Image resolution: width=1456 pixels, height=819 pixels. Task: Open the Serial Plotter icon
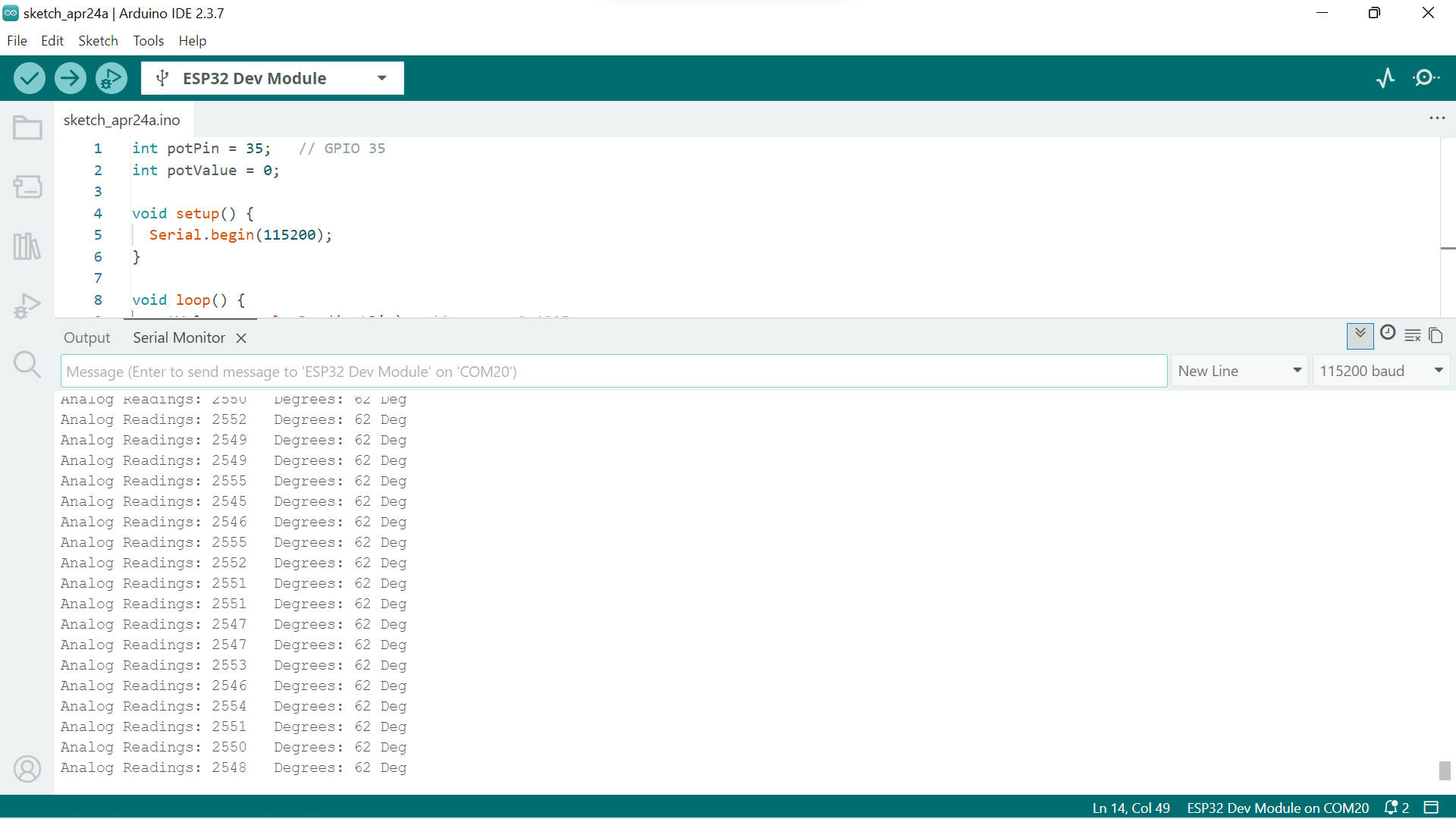coord(1385,78)
